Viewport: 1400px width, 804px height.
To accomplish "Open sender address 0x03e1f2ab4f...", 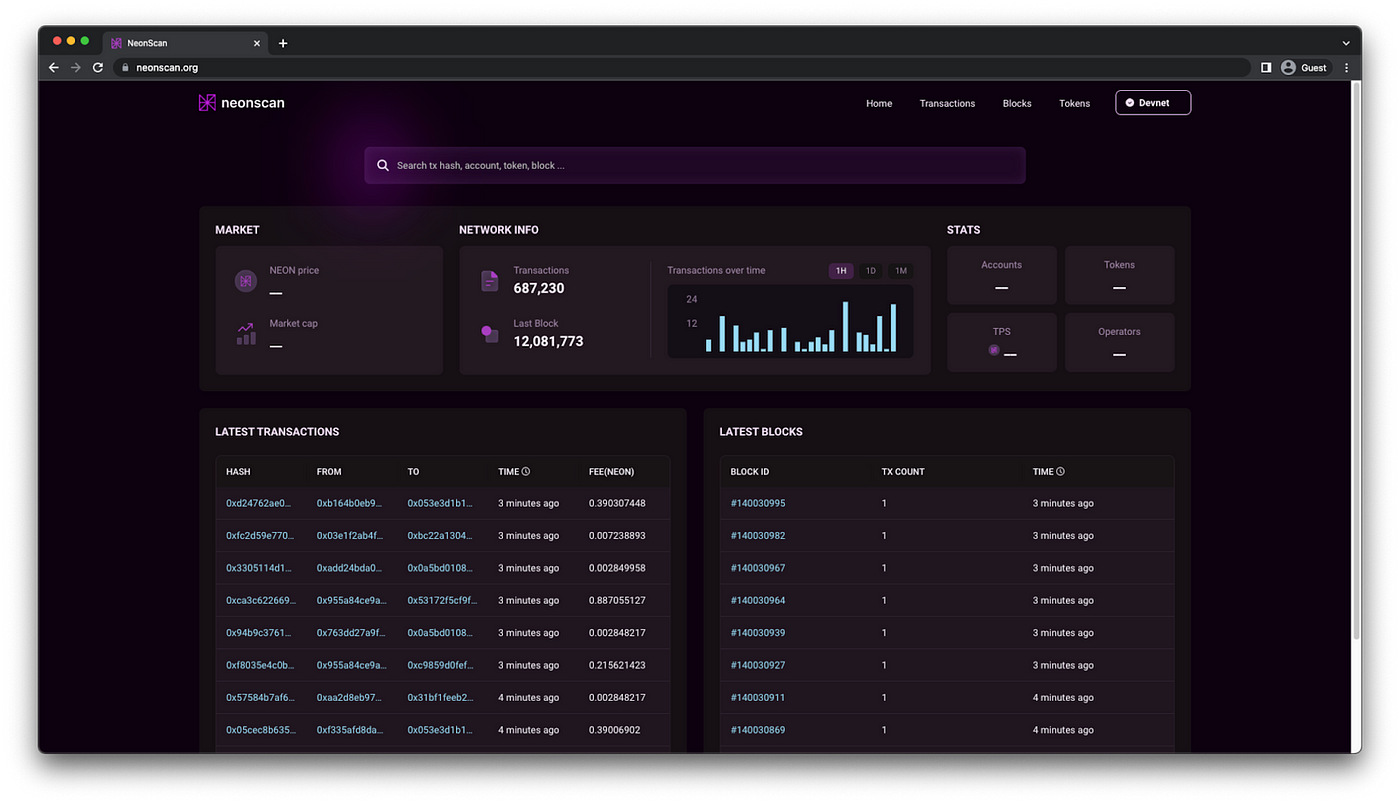I will coord(350,535).
